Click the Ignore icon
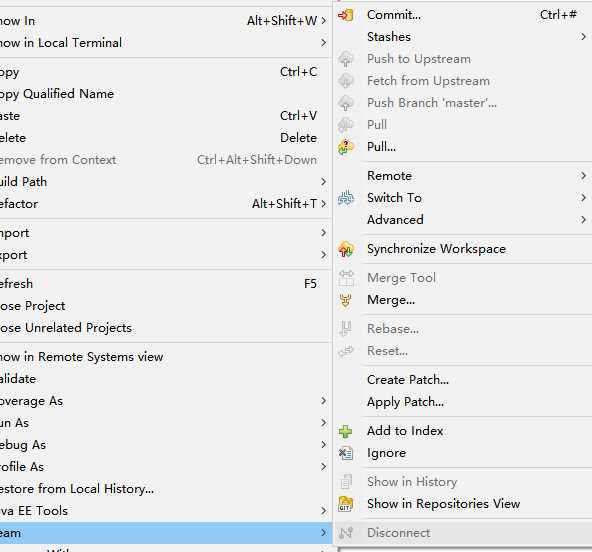Image resolution: width=592 pixels, height=552 pixels. [345, 453]
